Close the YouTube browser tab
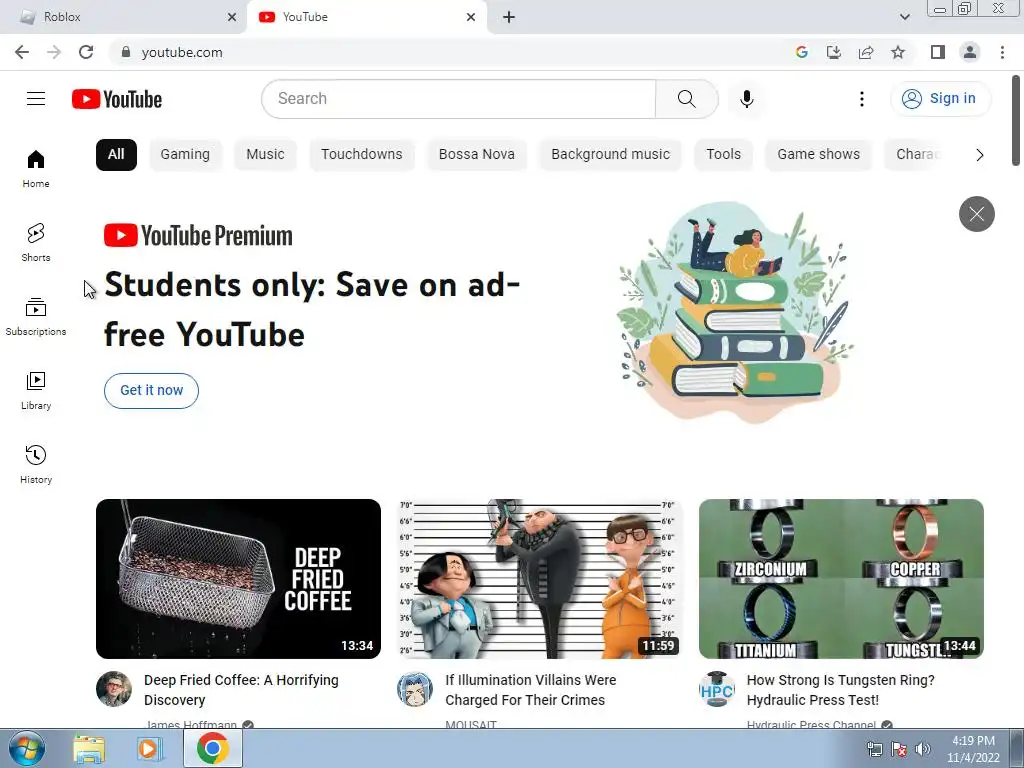 (471, 17)
